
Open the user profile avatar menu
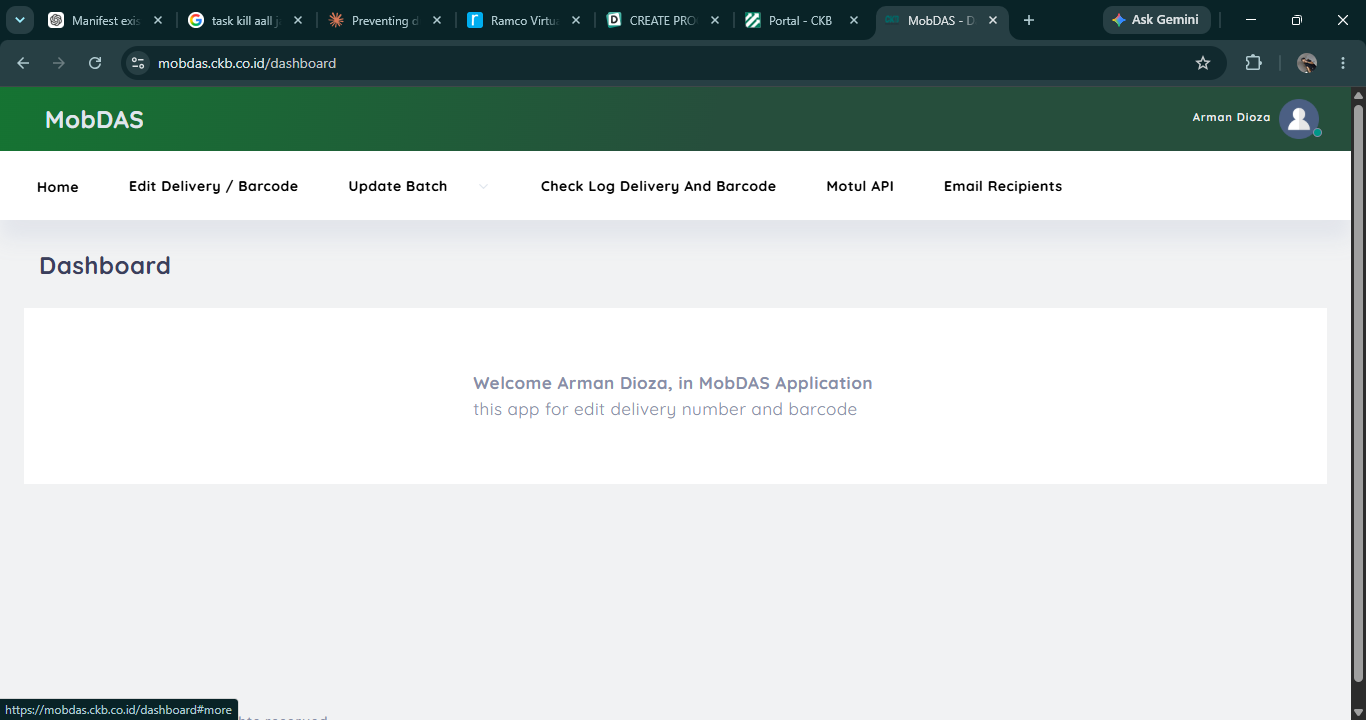coord(1299,119)
